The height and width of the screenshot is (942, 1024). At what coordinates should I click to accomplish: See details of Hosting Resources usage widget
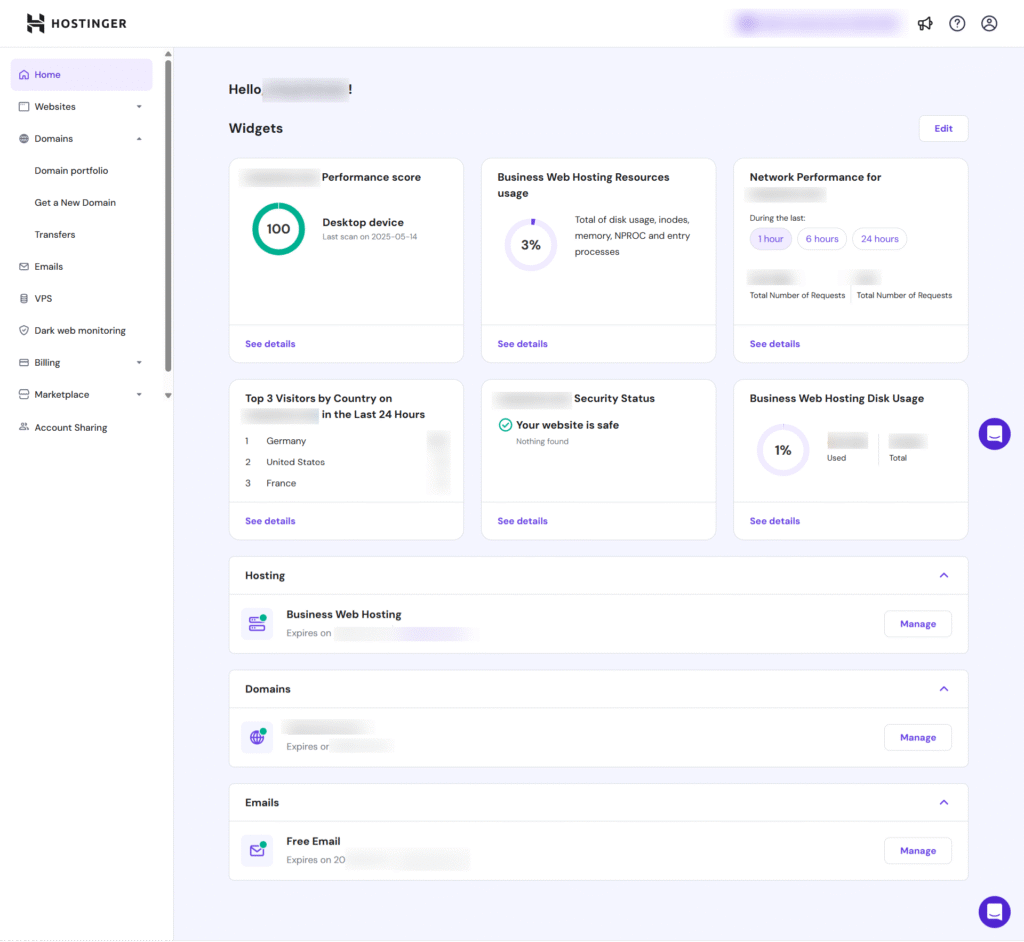click(522, 344)
